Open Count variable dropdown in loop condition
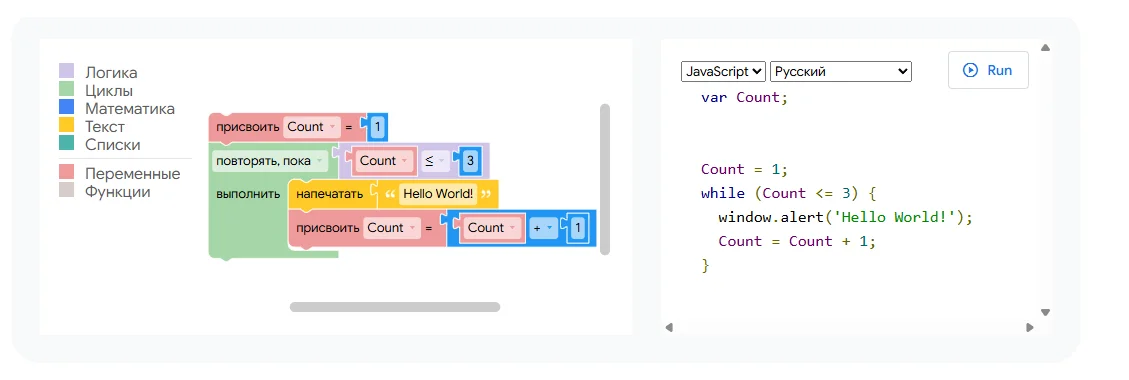This screenshot has width=1129, height=380. pyautogui.click(x=385, y=161)
